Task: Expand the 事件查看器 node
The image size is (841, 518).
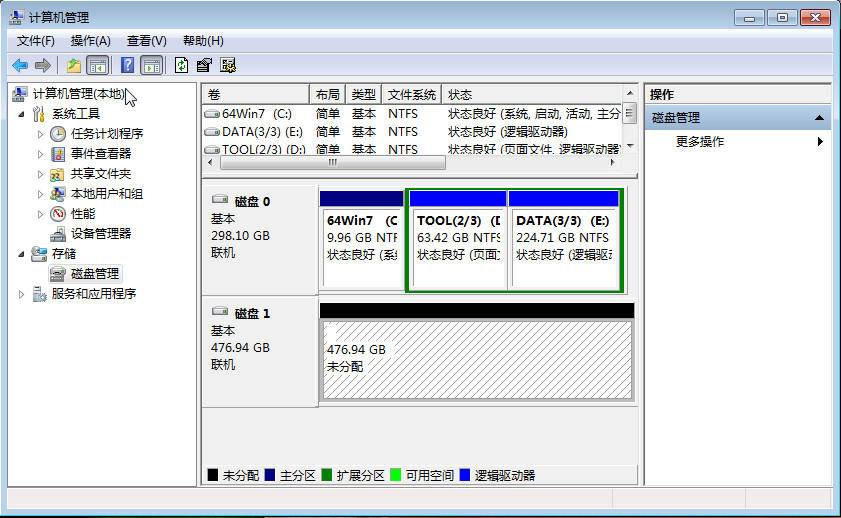Action: (x=40, y=154)
